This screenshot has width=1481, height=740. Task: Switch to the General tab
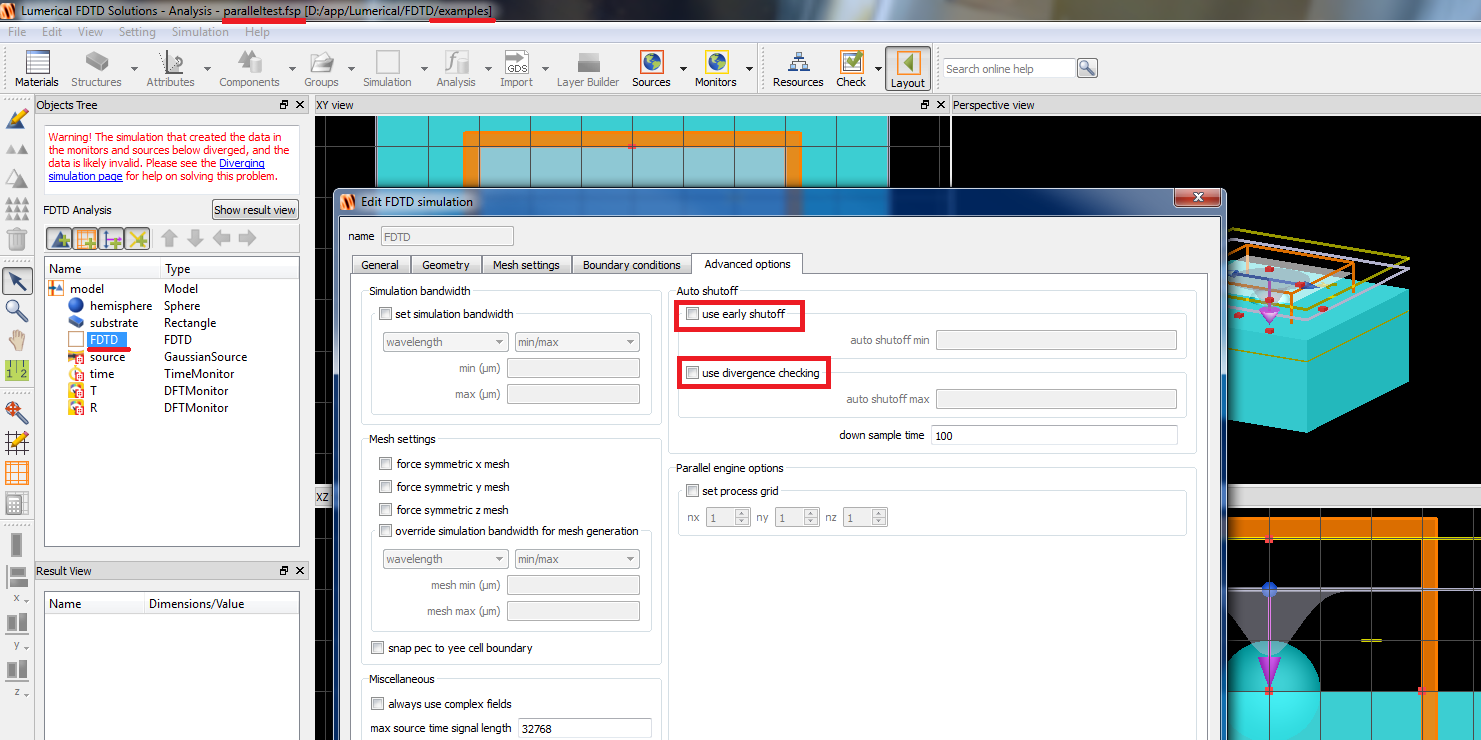pos(380,265)
